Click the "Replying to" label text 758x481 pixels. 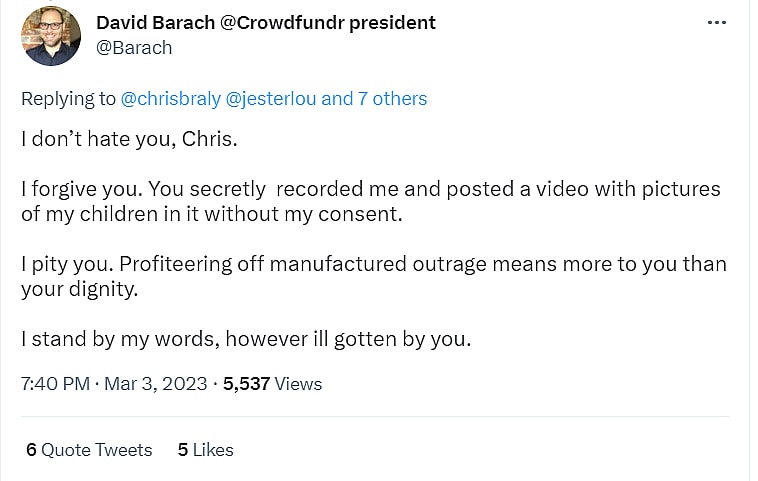point(68,98)
